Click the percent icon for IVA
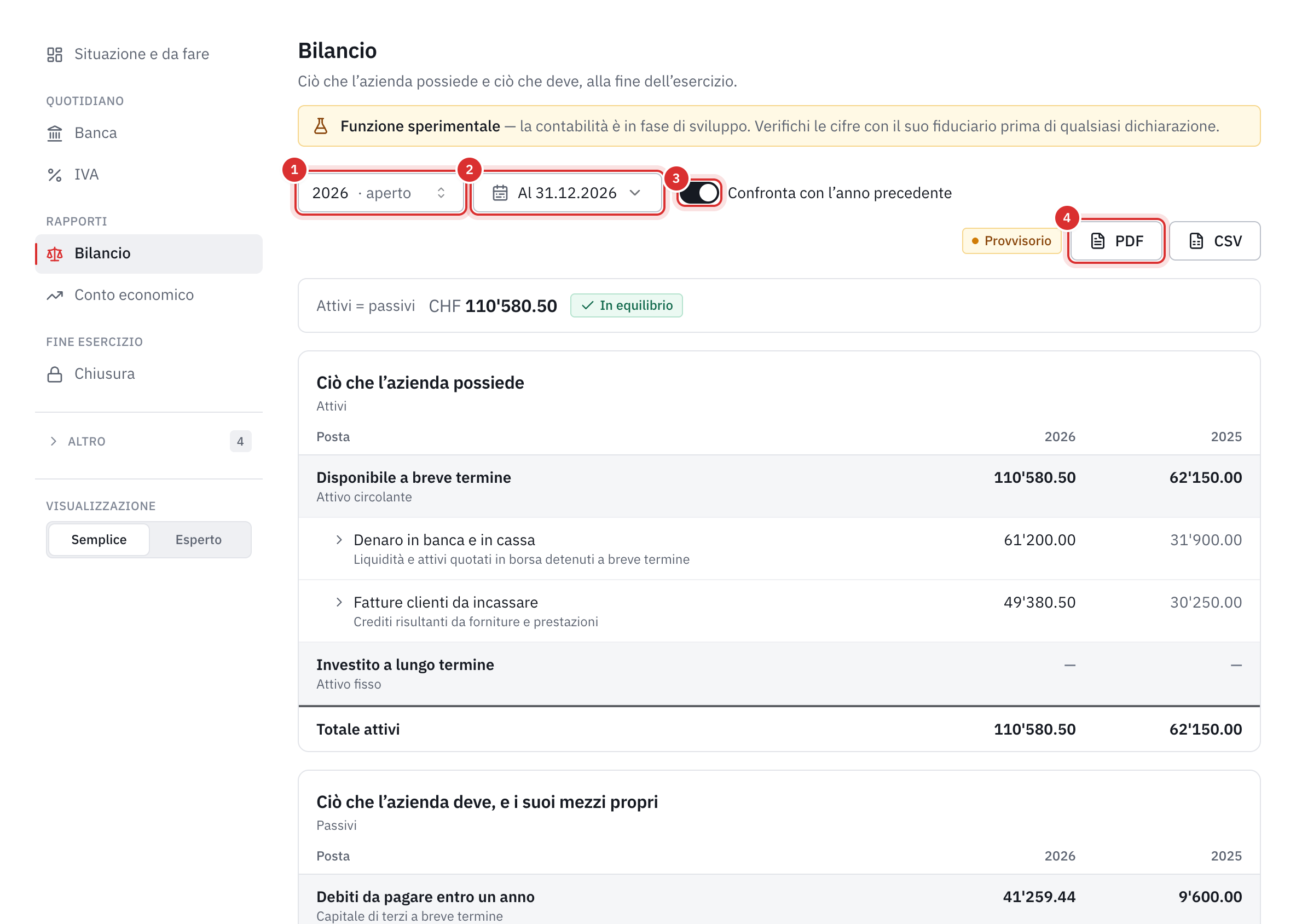 point(55,175)
